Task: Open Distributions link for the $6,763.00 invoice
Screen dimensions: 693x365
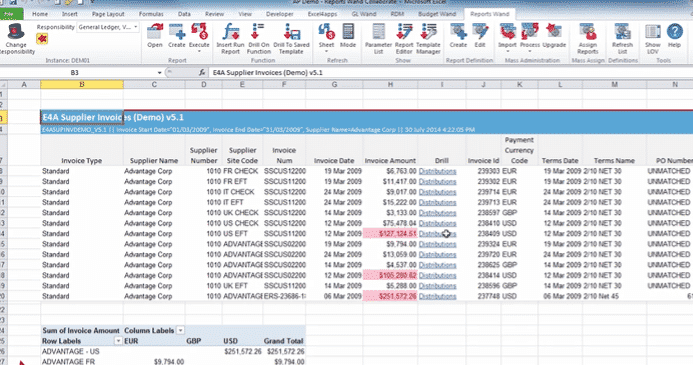Action: (x=438, y=171)
